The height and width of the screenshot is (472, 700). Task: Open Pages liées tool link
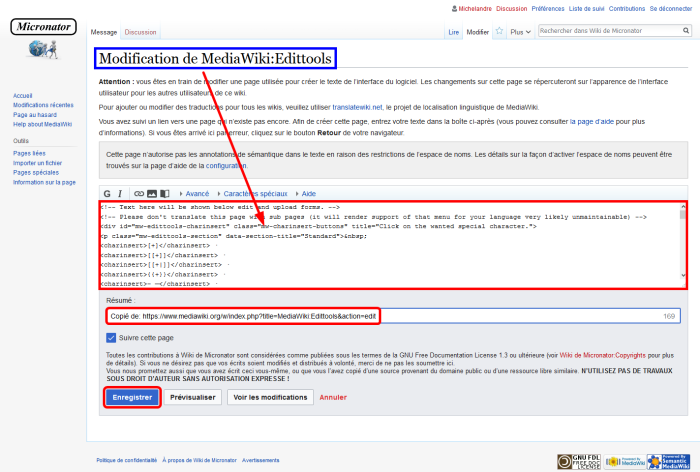[29, 153]
